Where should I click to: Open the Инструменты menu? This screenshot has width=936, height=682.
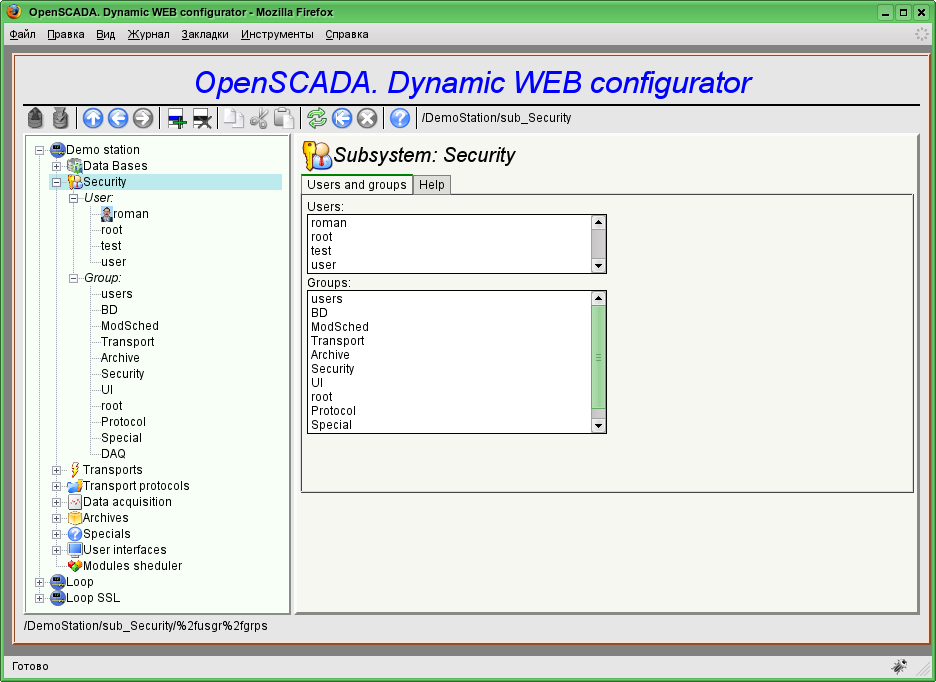coord(277,35)
